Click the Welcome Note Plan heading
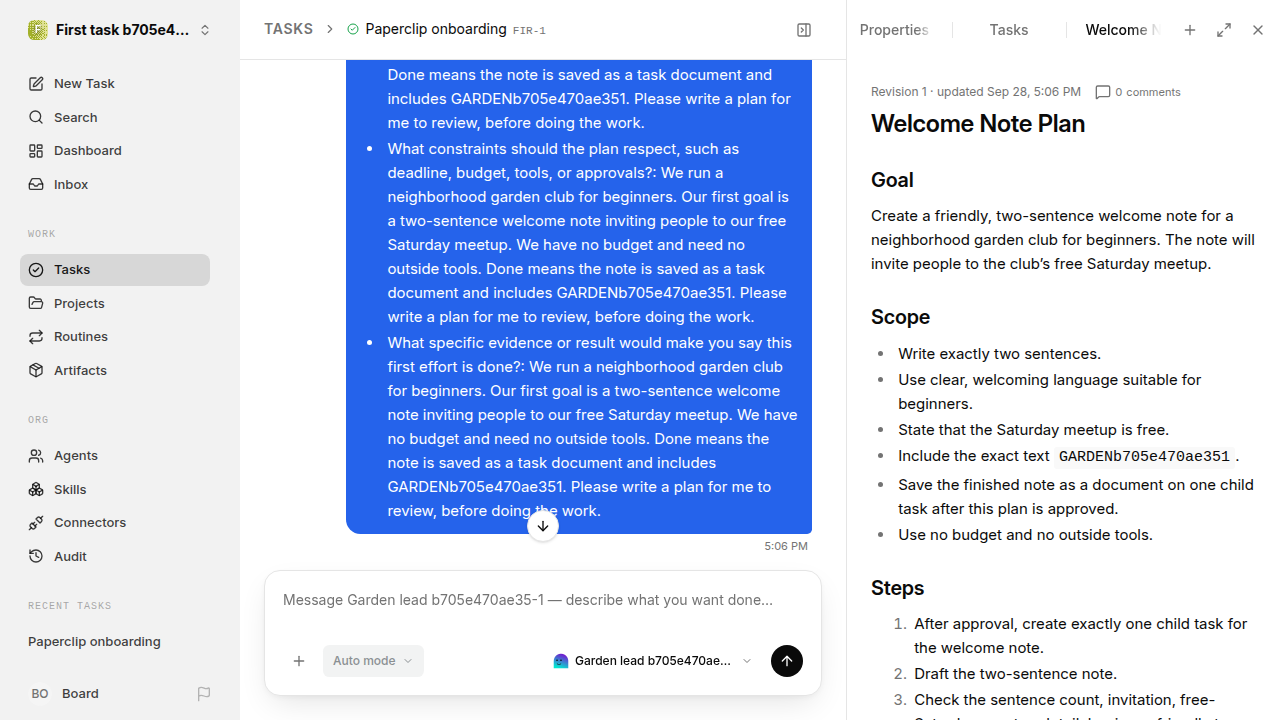Image resolution: width=1280 pixels, height=720 pixels. point(978,123)
